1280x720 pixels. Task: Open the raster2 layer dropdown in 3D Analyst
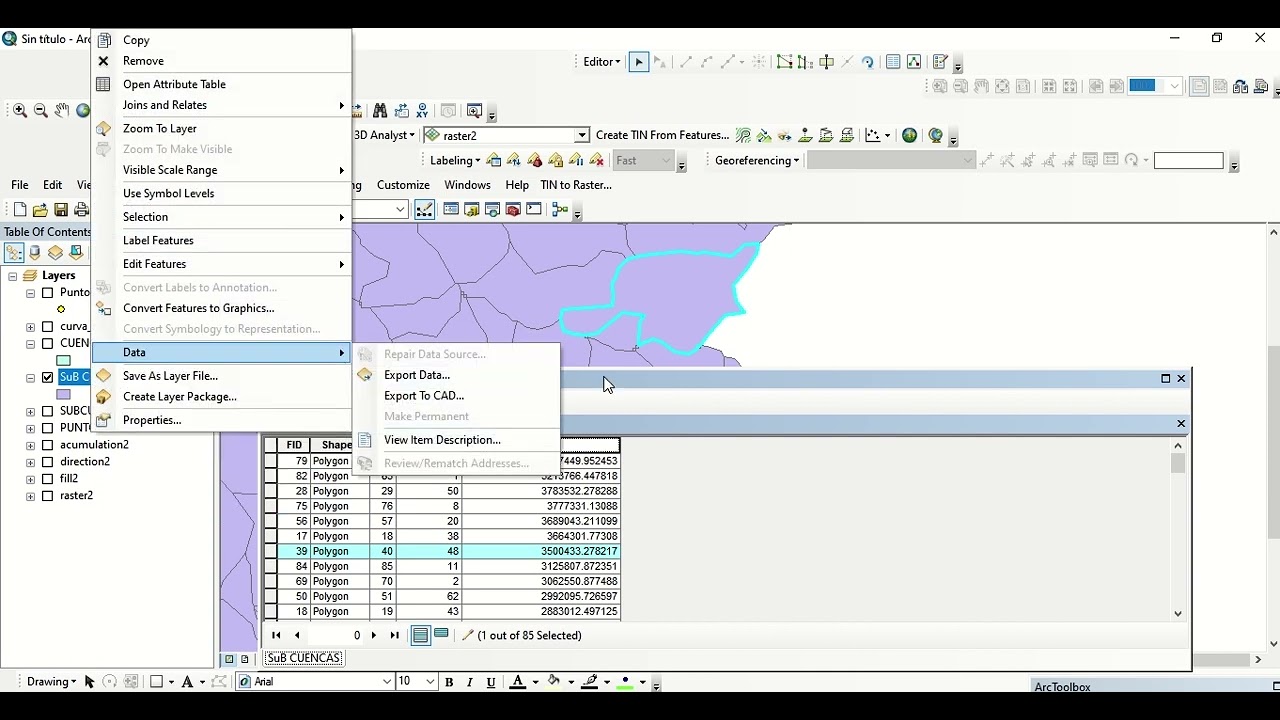pos(582,136)
